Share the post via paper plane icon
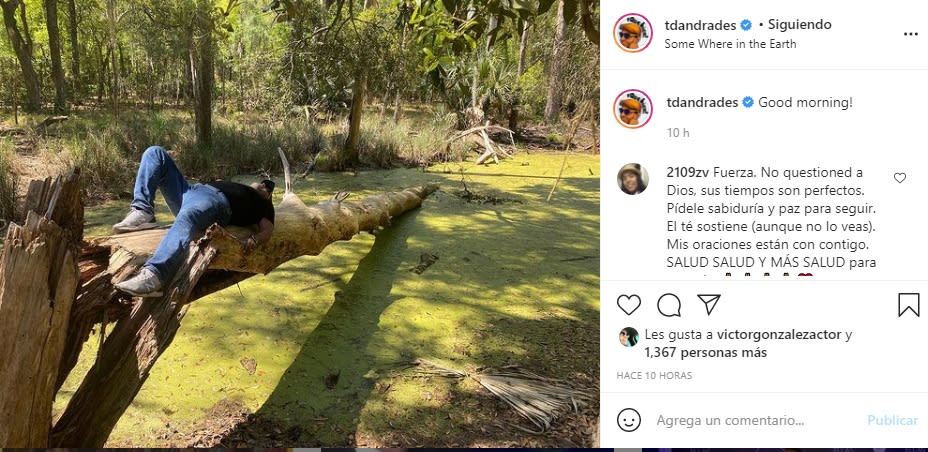928x452 pixels. click(709, 305)
